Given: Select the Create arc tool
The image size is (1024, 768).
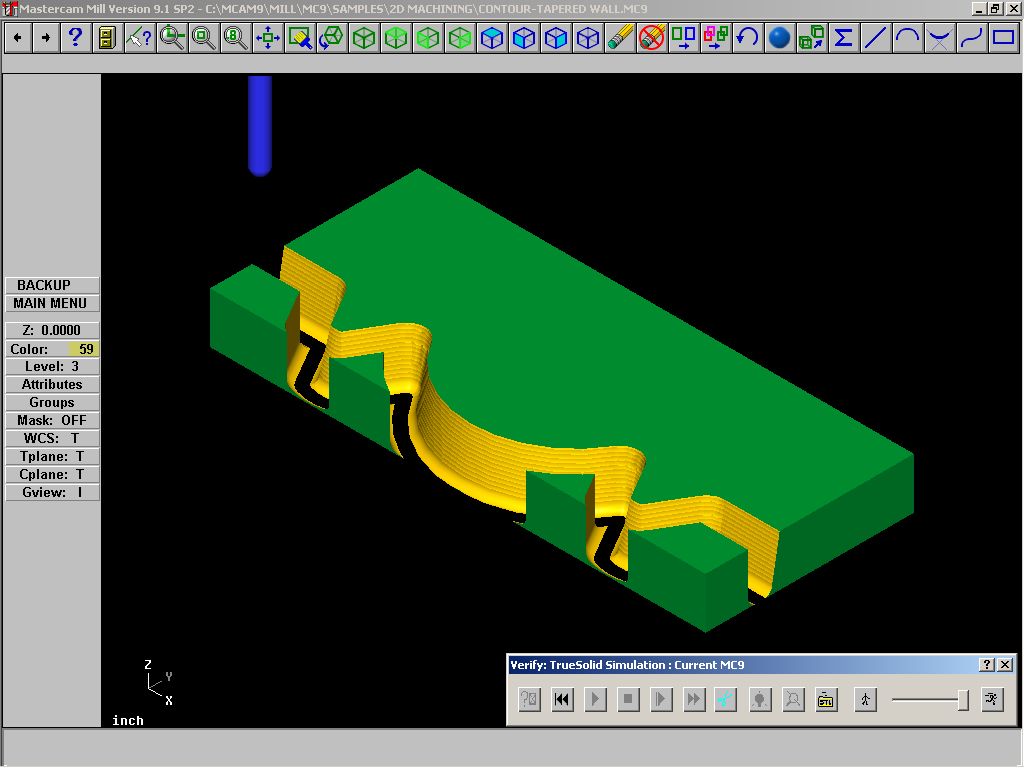Looking at the screenshot, I should click(x=908, y=38).
